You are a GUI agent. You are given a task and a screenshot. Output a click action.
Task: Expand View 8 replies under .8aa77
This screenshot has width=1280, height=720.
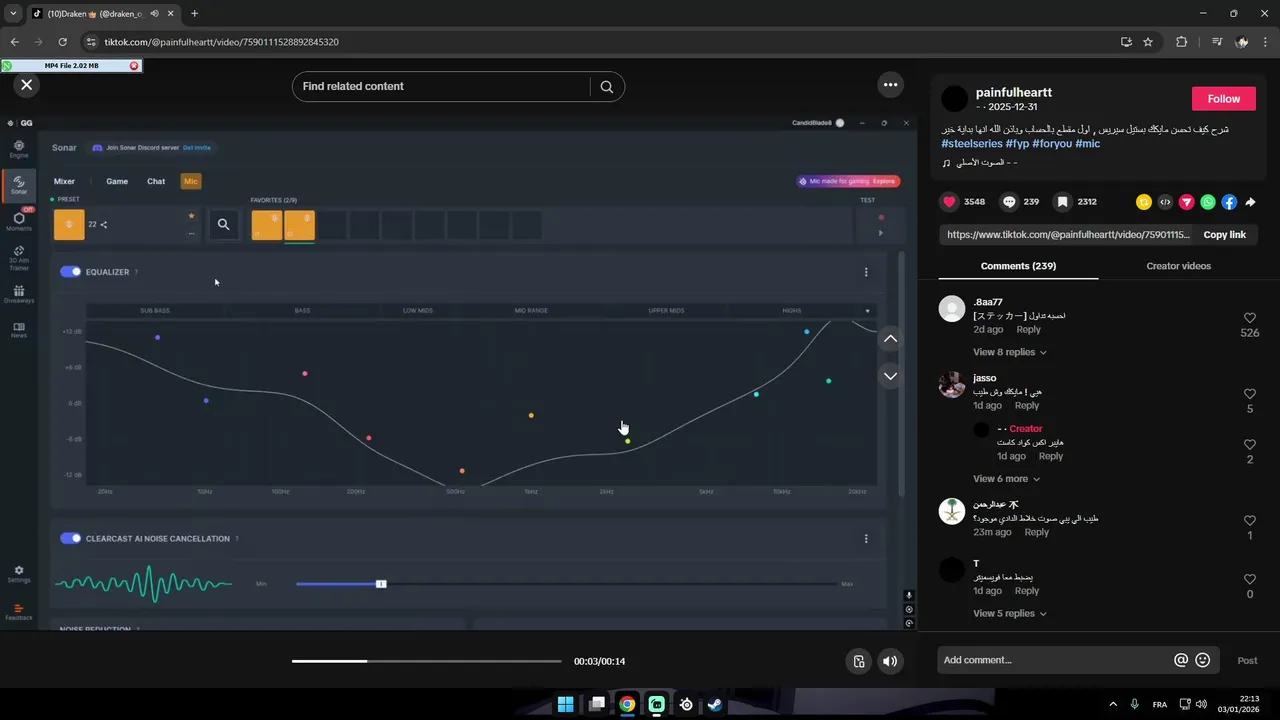[x=1009, y=352]
